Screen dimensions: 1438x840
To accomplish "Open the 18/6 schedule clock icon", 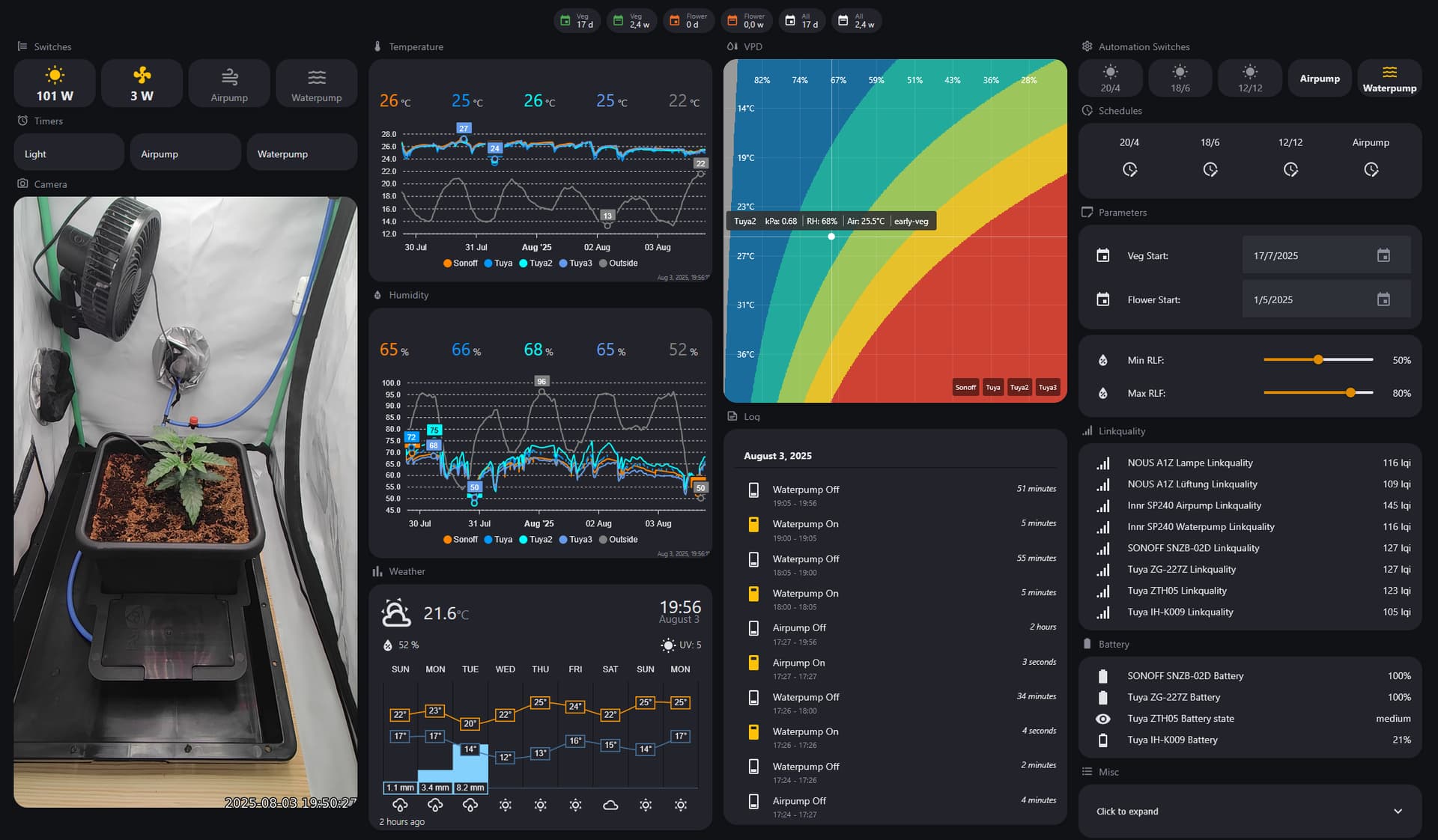I will (1210, 170).
